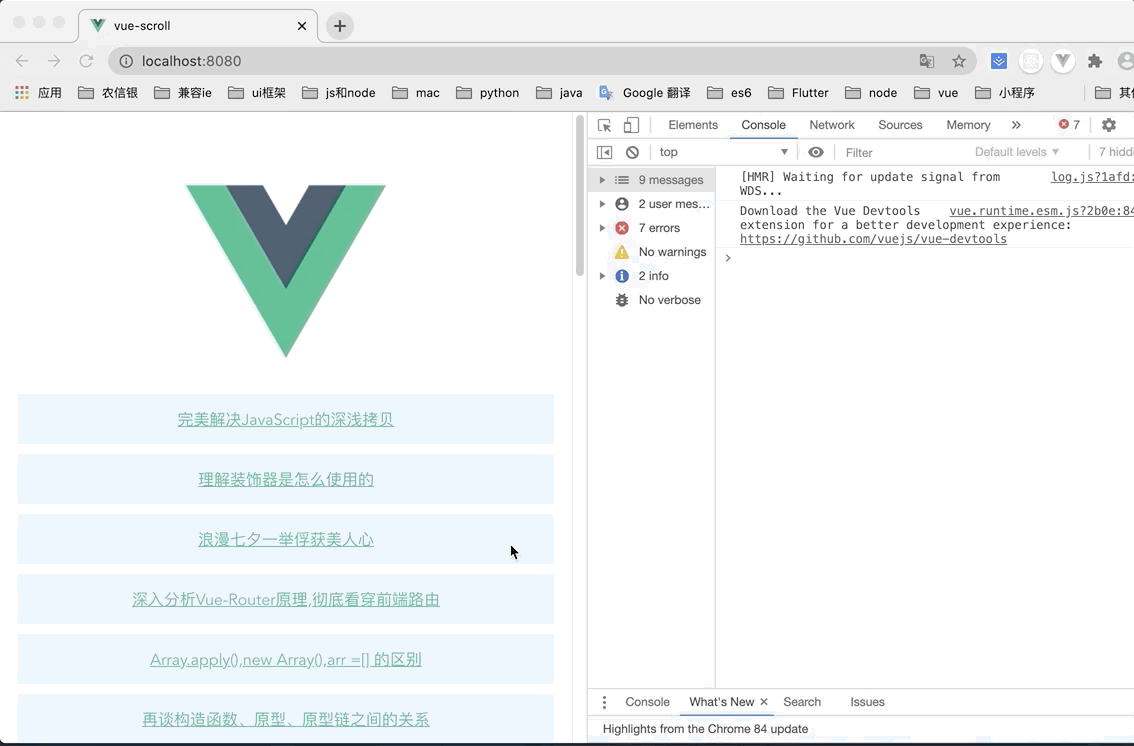The height and width of the screenshot is (746, 1134).
Task: Show more DevTools tabs via the chevron
Action: [x=1016, y=125]
